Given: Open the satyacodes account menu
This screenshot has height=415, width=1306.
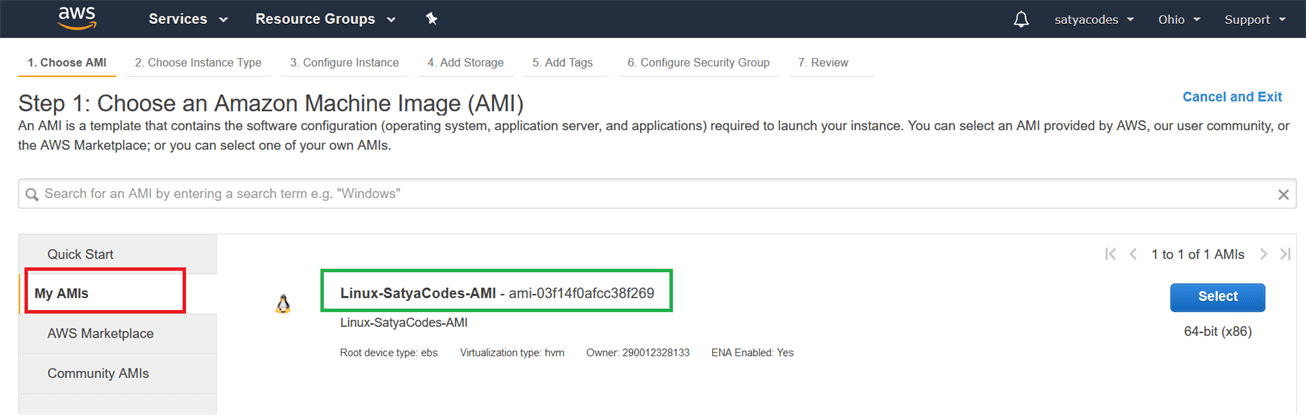Looking at the screenshot, I should click(1094, 19).
